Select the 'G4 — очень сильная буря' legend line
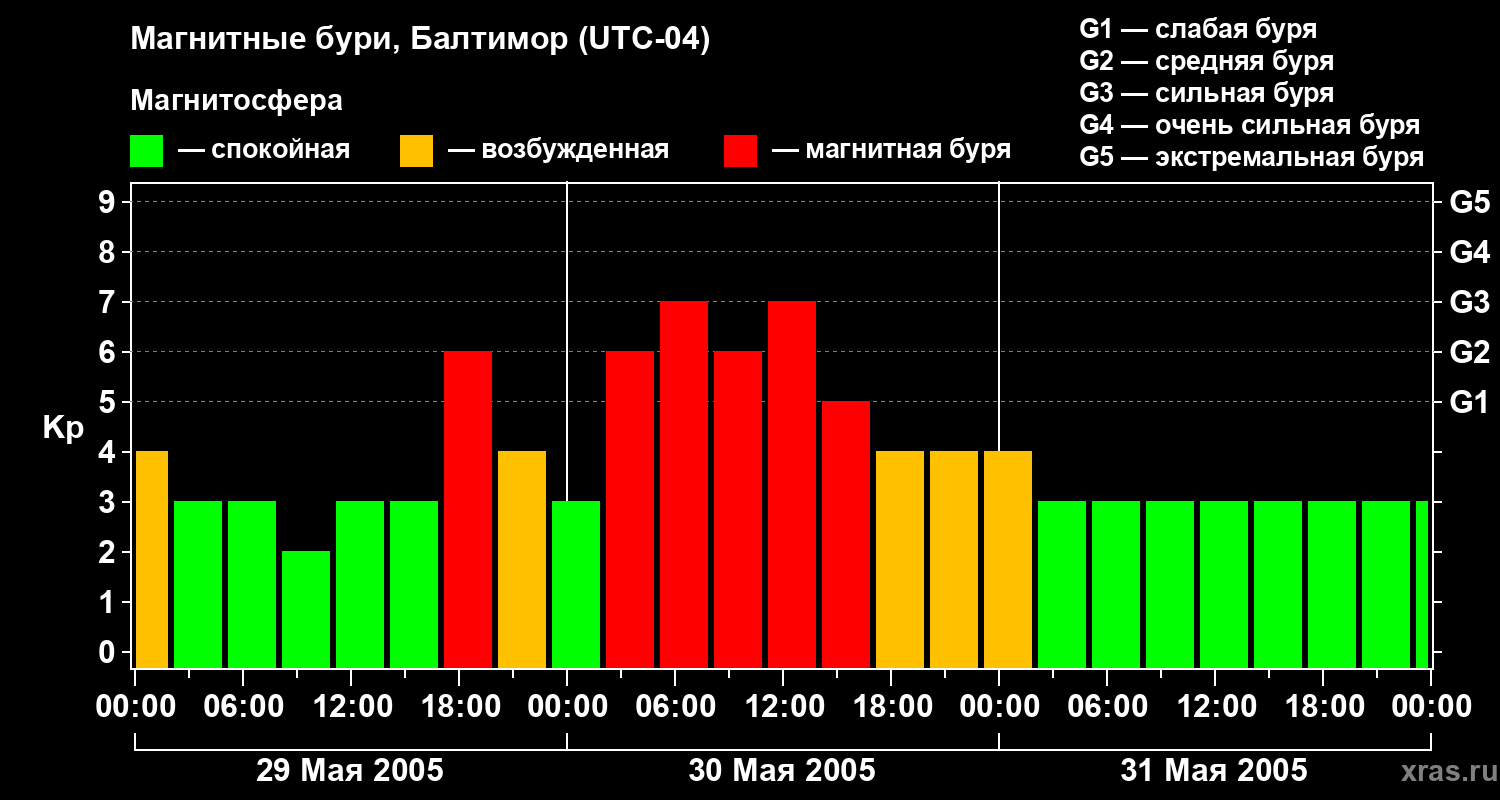Viewport: 1500px width, 800px height. pyautogui.click(x=1250, y=125)
